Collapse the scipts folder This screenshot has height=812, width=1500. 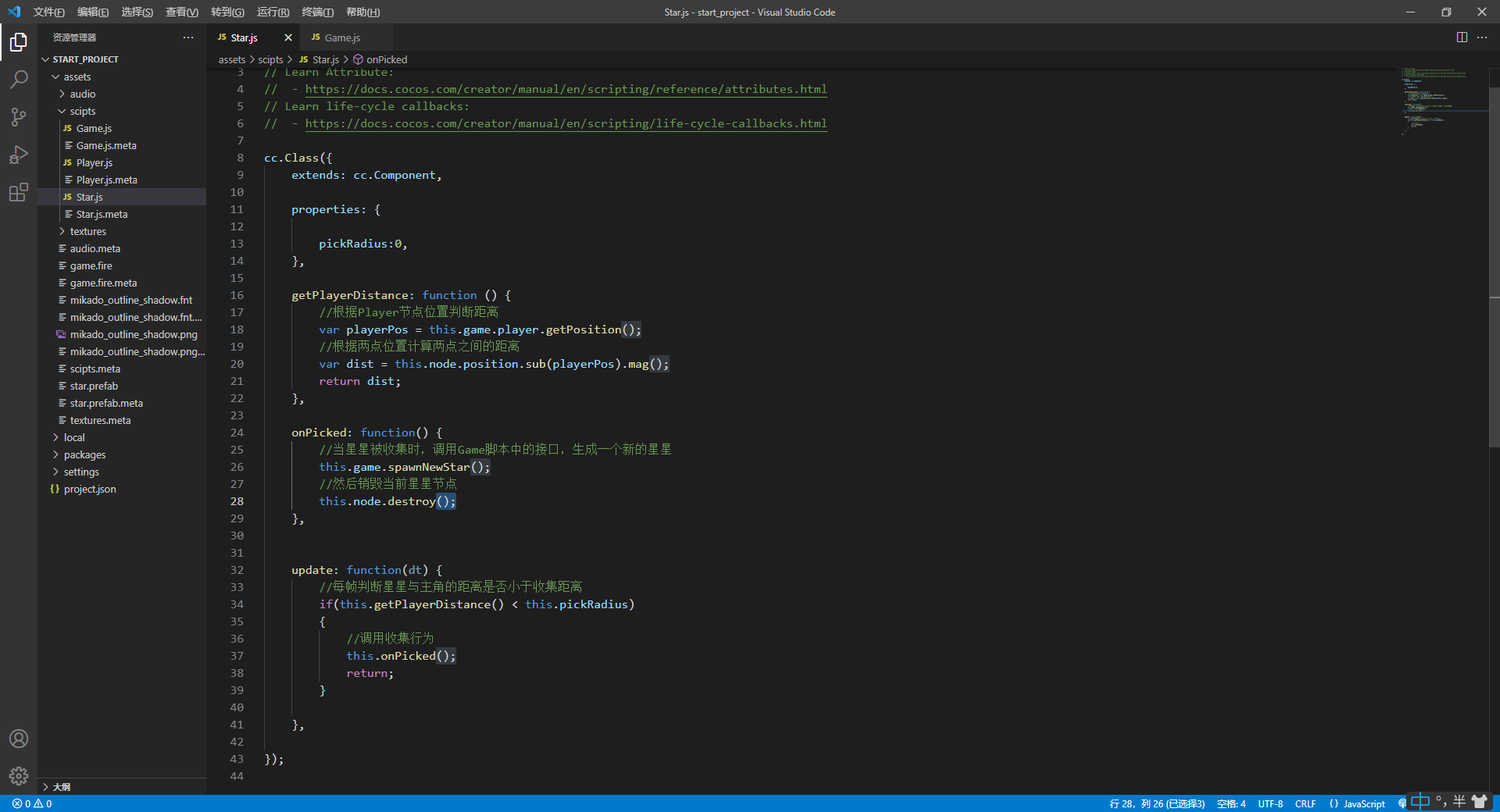82,111
